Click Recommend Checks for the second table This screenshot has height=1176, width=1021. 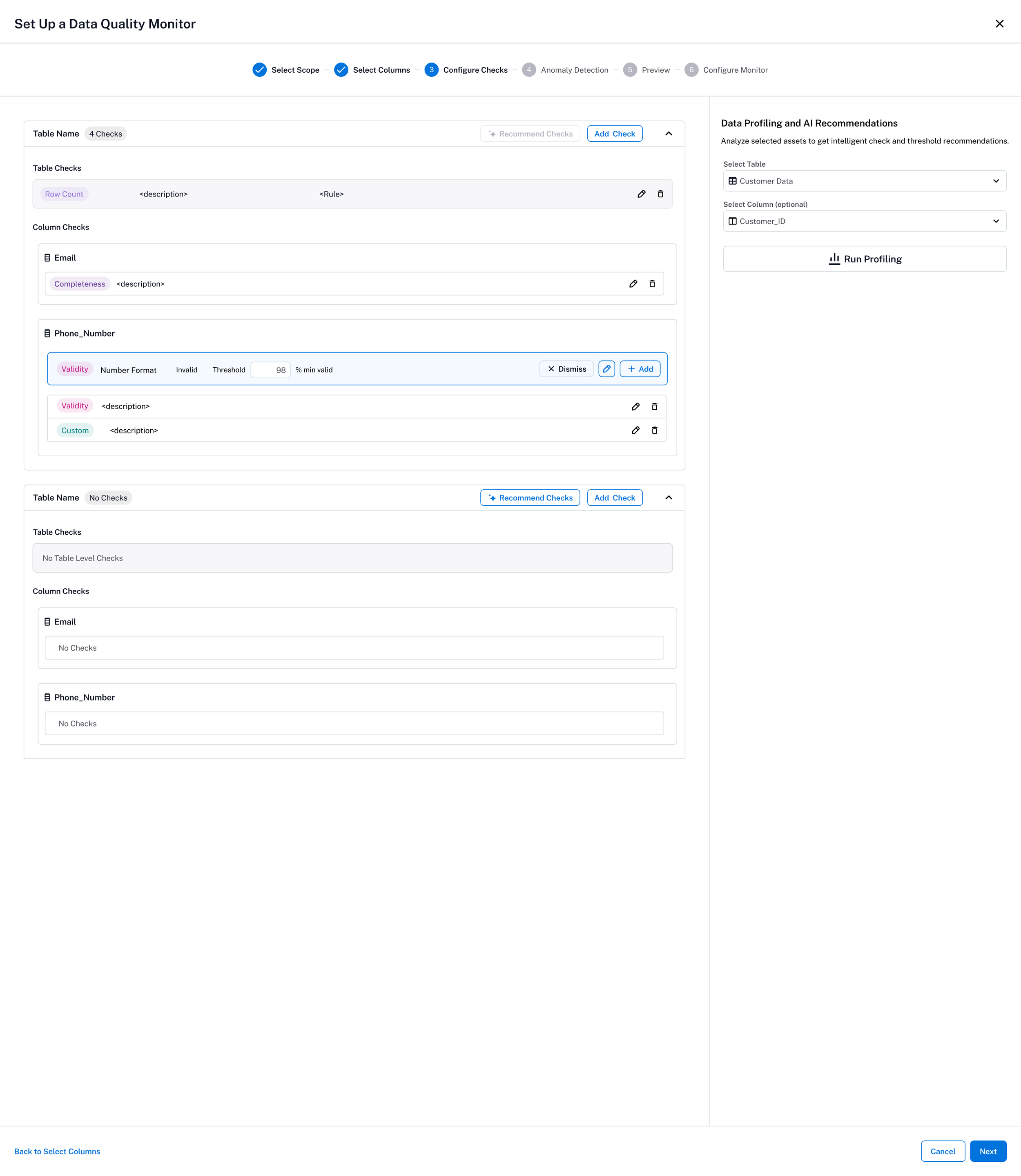530,498
